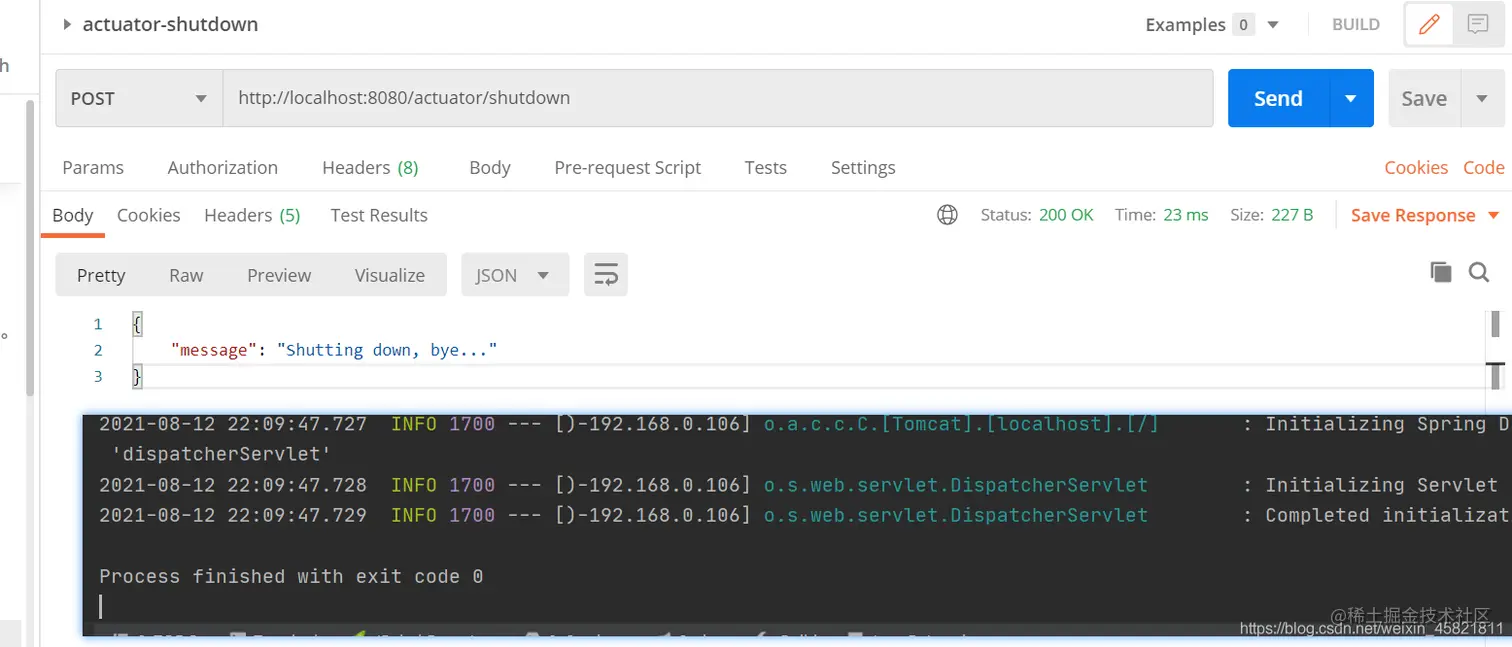
Task: Click the "Shutting down, bye..." value
Action: [x=386, y=350]
